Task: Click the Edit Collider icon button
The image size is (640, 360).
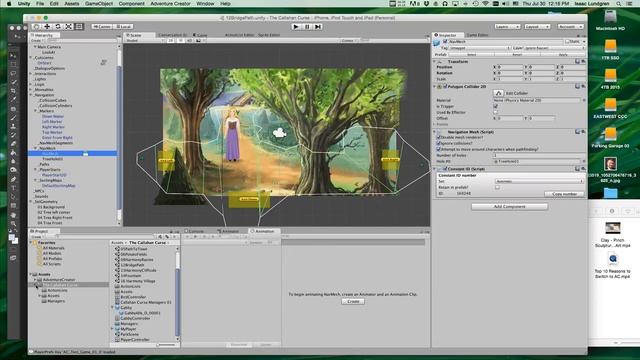Action: 498,93
